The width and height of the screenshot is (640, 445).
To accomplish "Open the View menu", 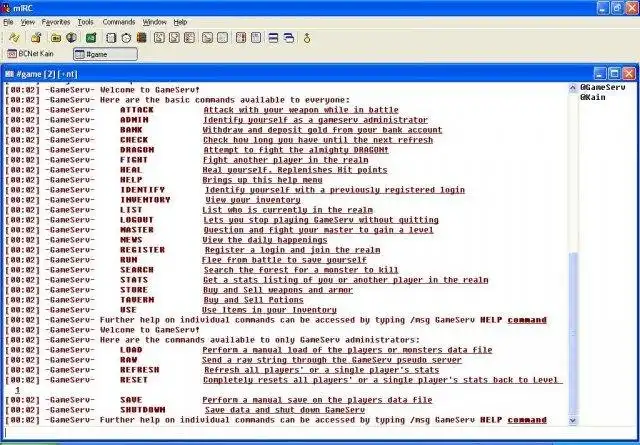I will (28, 22).
